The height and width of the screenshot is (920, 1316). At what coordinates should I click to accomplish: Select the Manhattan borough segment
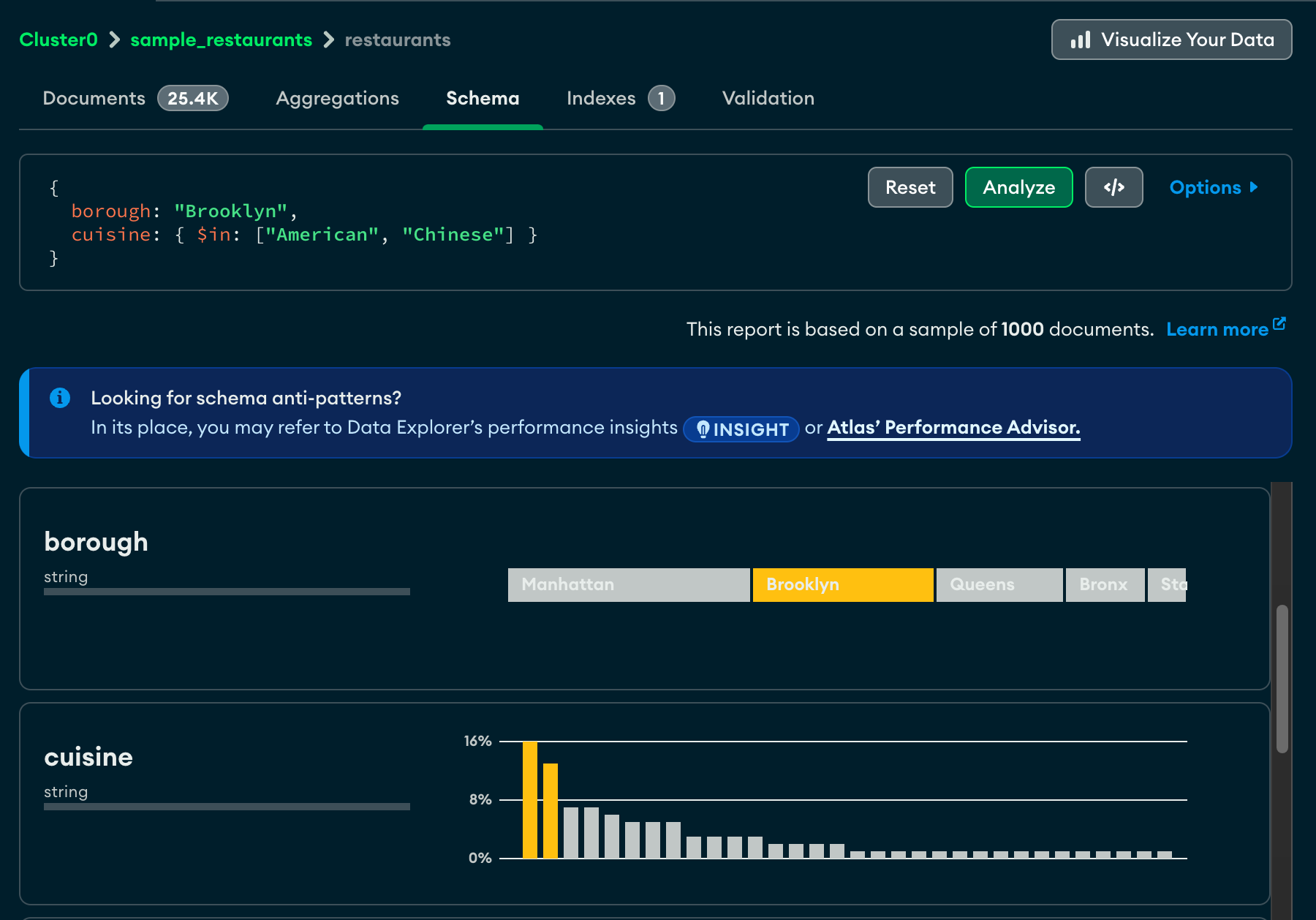tap(628, 585)
